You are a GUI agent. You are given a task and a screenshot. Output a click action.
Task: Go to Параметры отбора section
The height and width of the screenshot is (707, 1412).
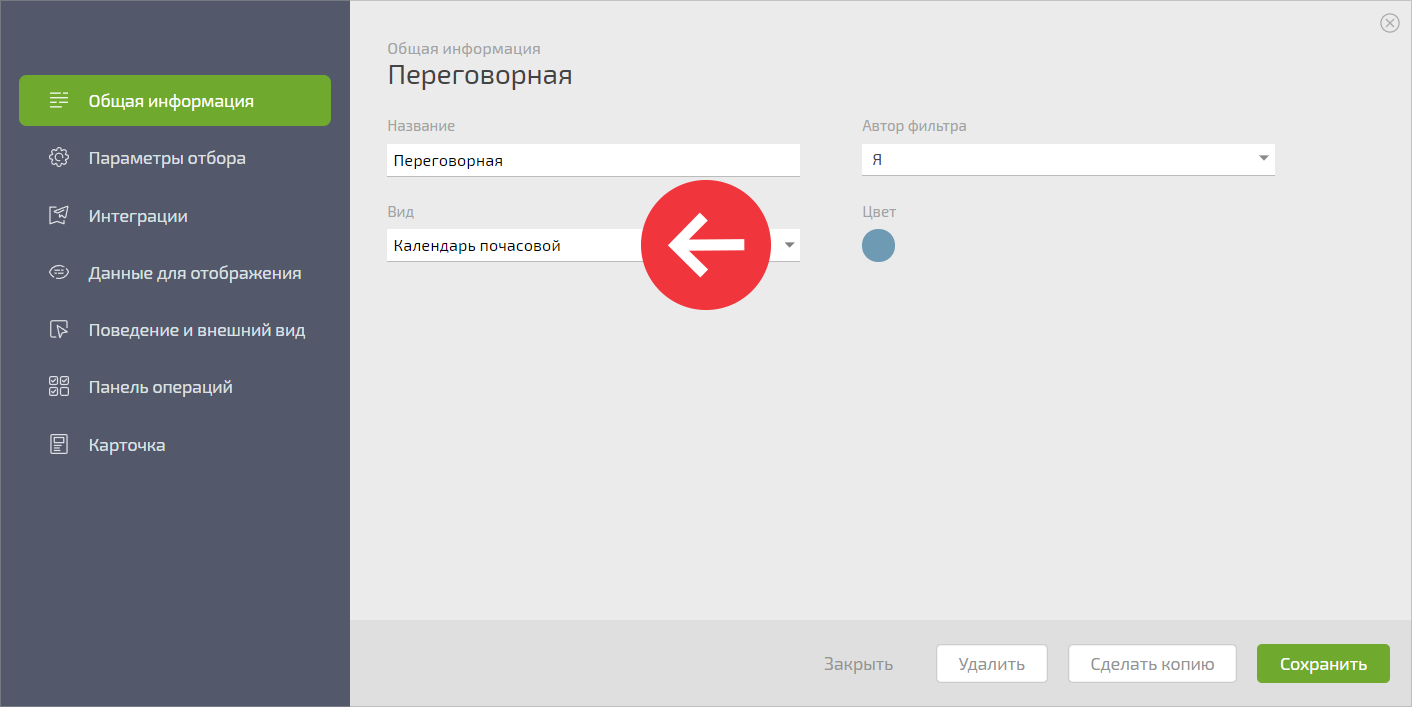click(175, 158)
